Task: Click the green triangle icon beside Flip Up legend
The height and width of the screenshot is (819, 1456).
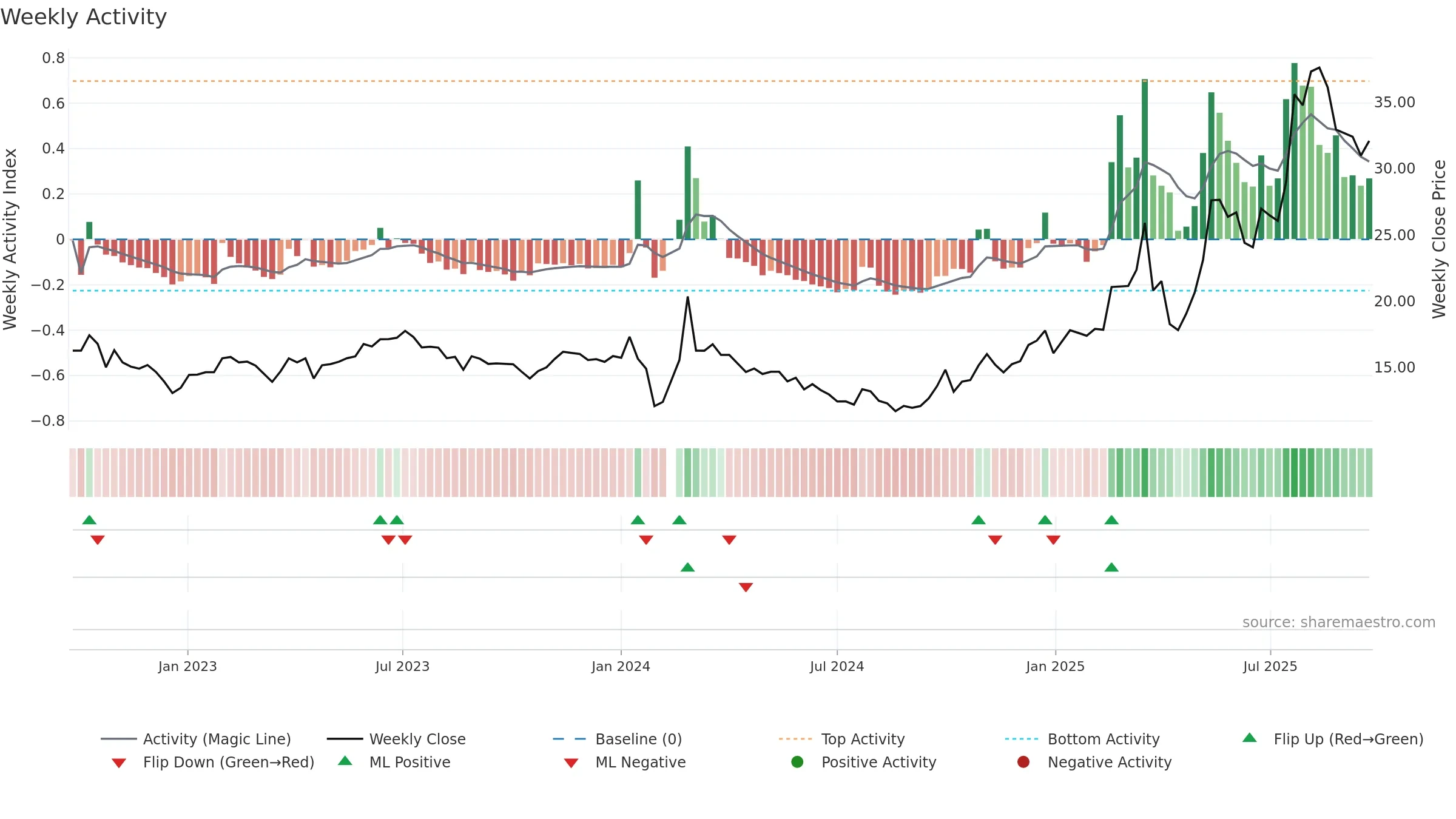Action: 1250,738
